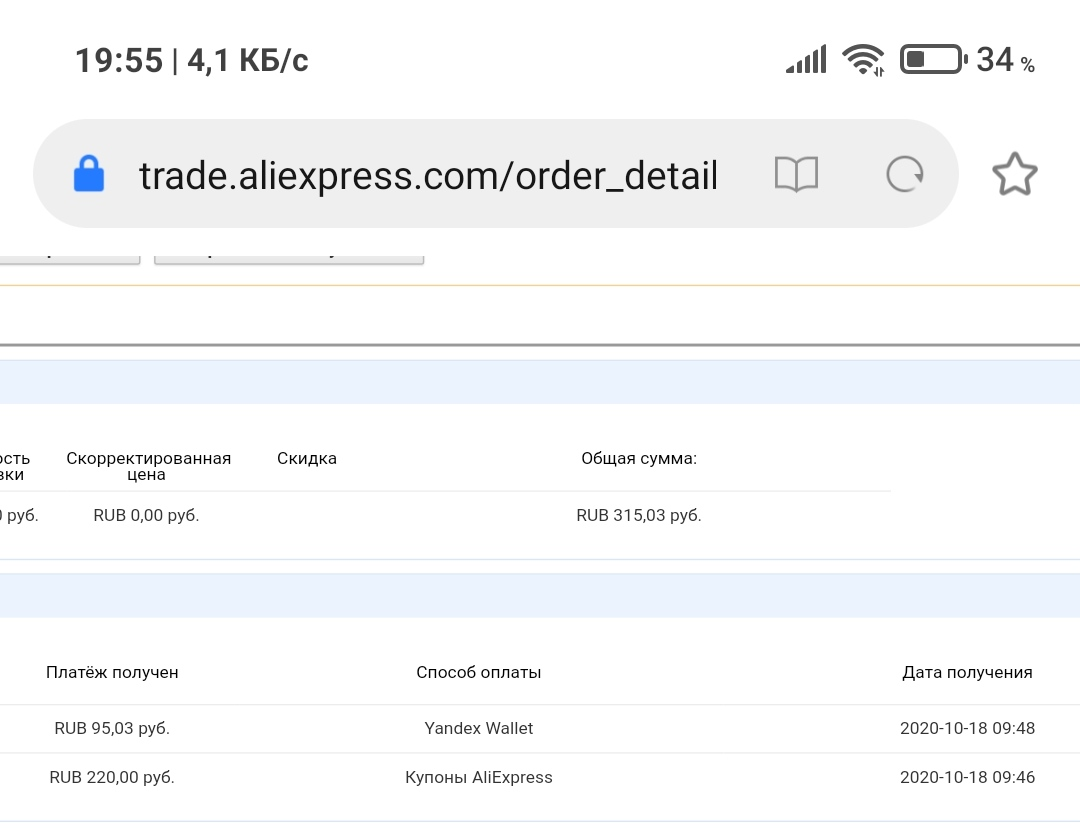
Task: Click the Способ оплаты column header
Action: (479, 672)
